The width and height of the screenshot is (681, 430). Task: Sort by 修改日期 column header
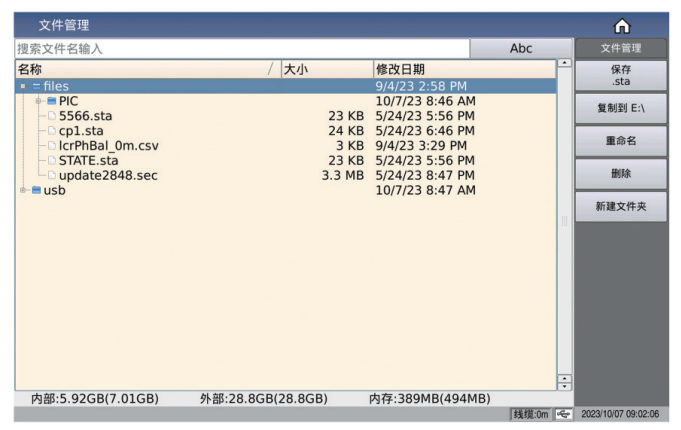coord(460,69)
